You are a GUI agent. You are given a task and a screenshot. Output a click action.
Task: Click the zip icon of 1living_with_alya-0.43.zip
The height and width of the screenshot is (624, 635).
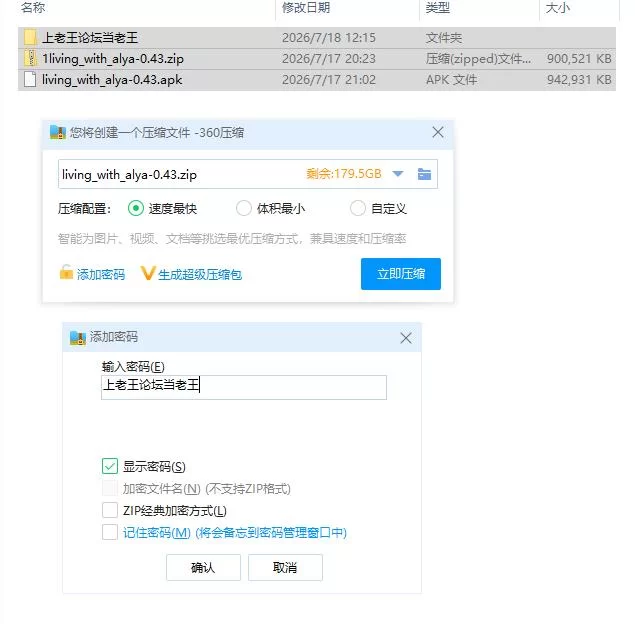[30, 58]
